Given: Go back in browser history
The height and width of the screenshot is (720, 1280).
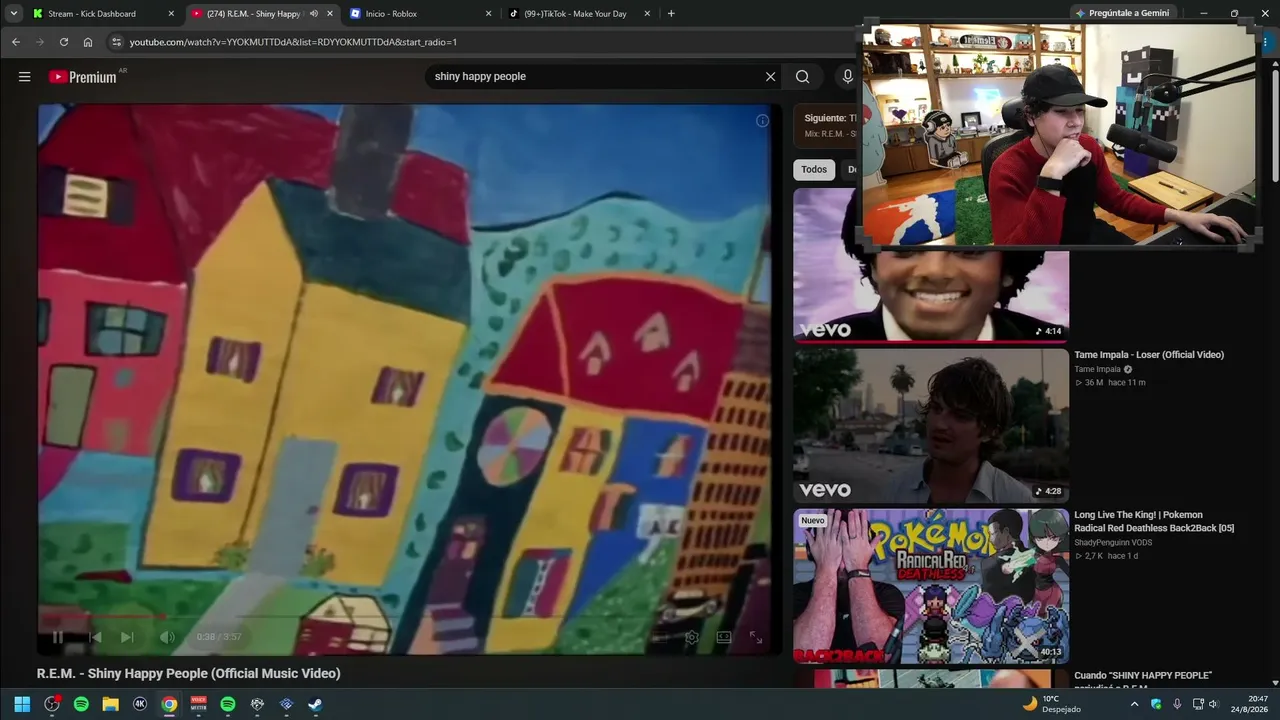Looking at the screenshot, I should pyautogui.click(x=16, y=42).
